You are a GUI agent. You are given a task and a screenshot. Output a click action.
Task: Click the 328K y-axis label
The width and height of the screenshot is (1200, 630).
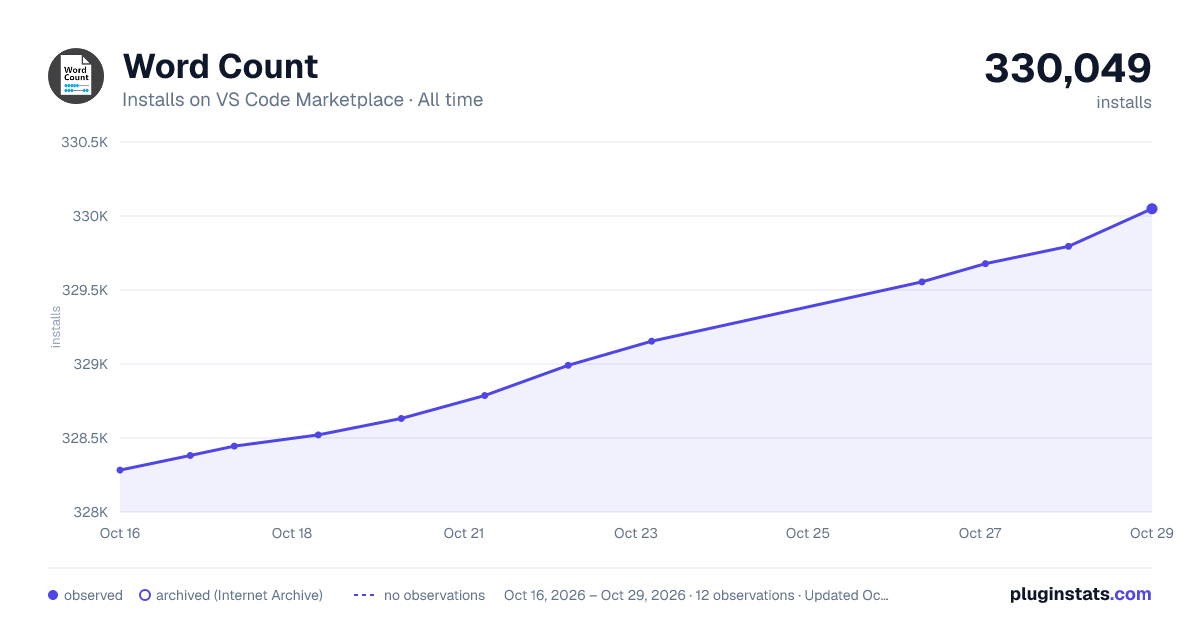[89, 512]
